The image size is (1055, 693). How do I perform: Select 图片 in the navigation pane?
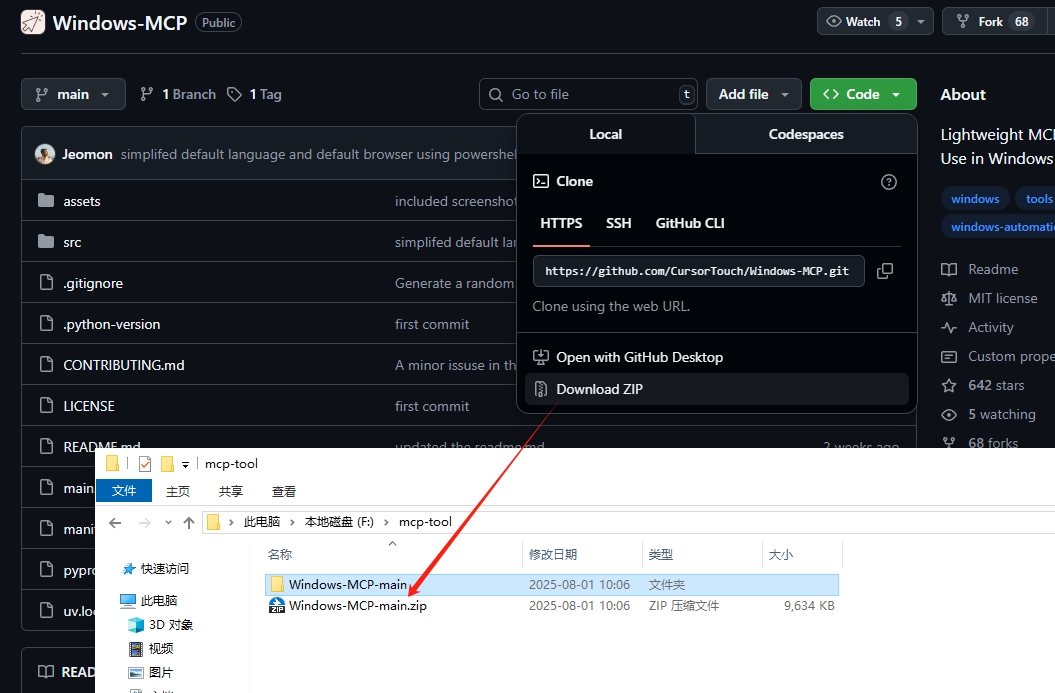point(152,672)
